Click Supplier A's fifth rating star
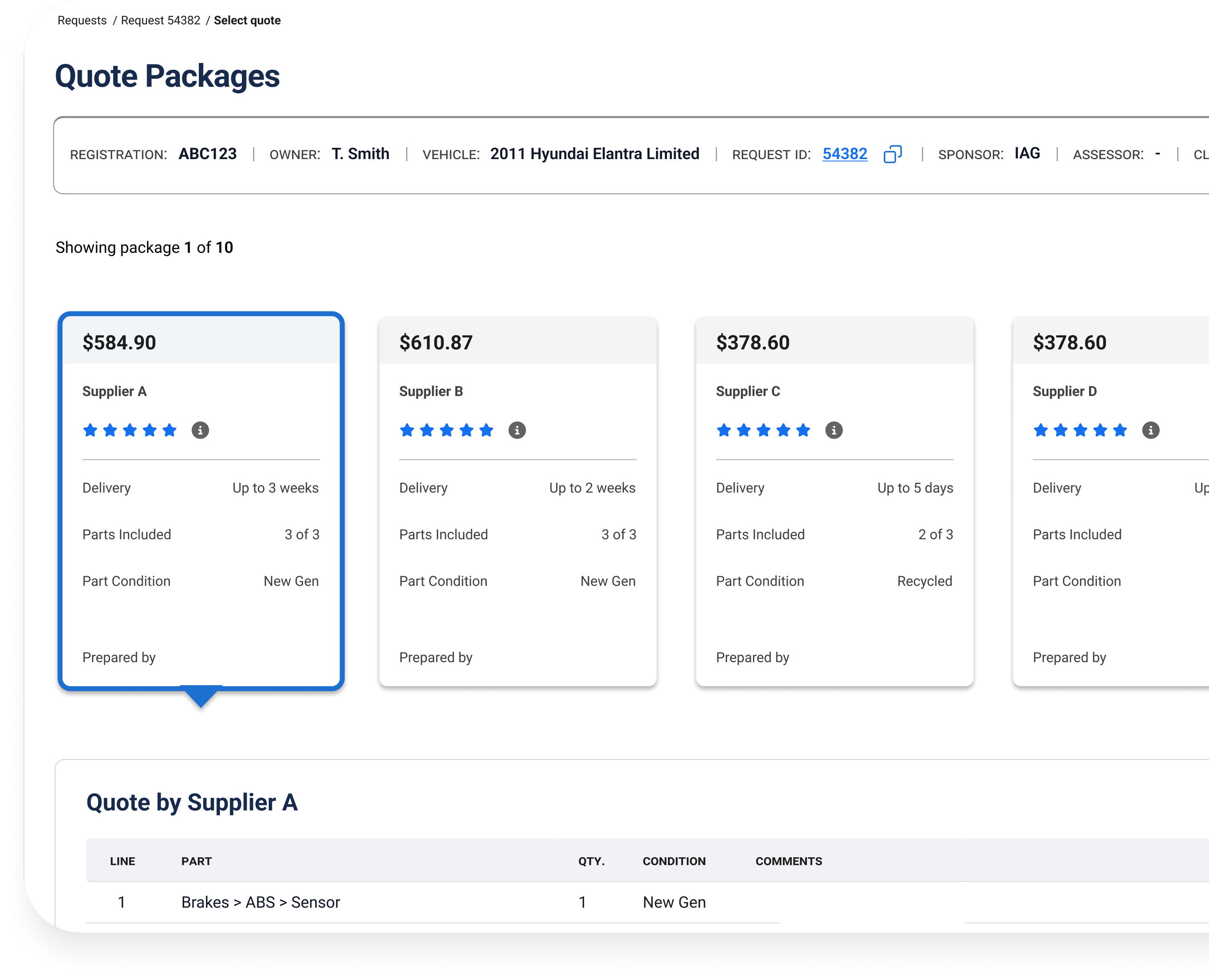This screenshot has height=980, width=1209. click(x=169, y=430)
